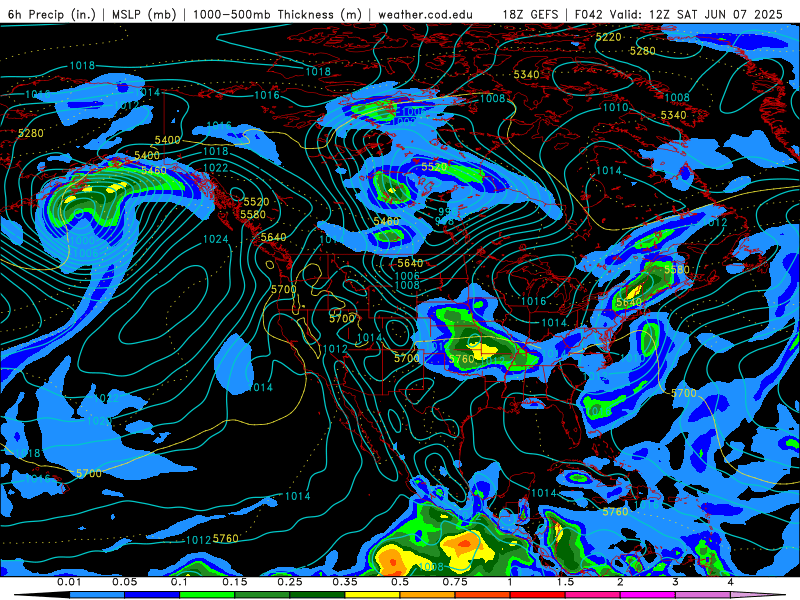800x600 pixels.
Task: Click the dark orange 0.75–1 legend swatch
Action: pos(483,595)
